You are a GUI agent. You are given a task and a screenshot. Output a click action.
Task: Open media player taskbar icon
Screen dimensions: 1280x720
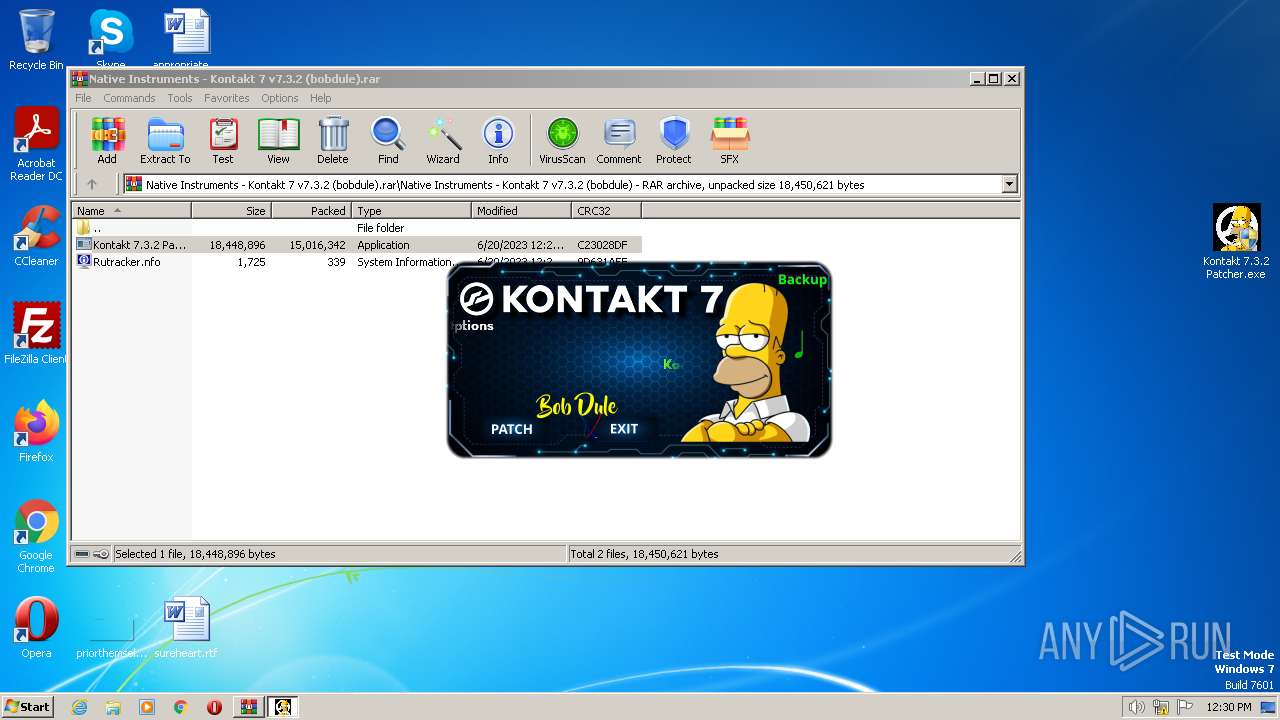pyautogui.click(x=147, y=707)
